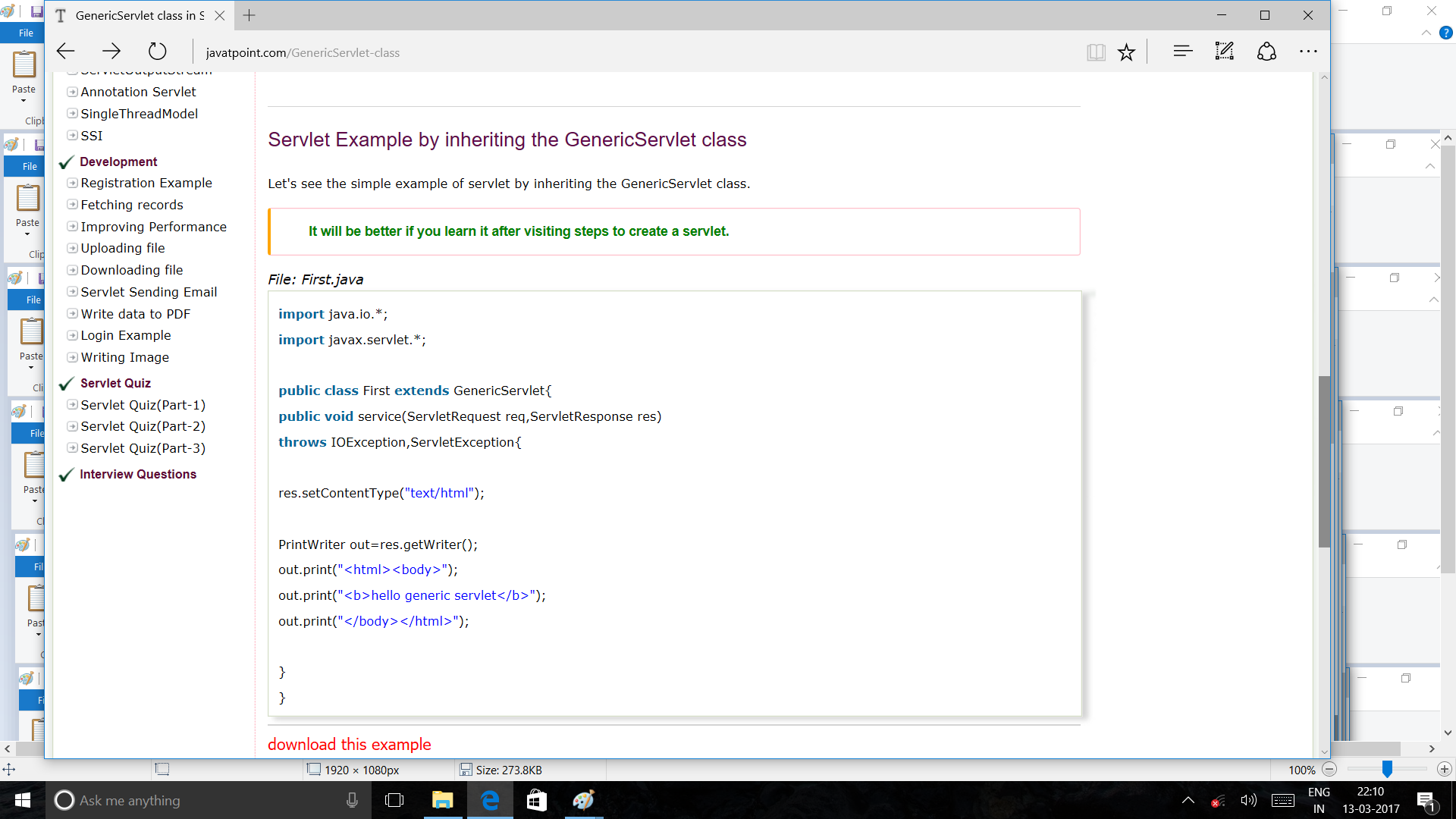Viewport: 1456px width, 819px height.
Task: Click the zoom slider handle
Action: coord(1386,769)
